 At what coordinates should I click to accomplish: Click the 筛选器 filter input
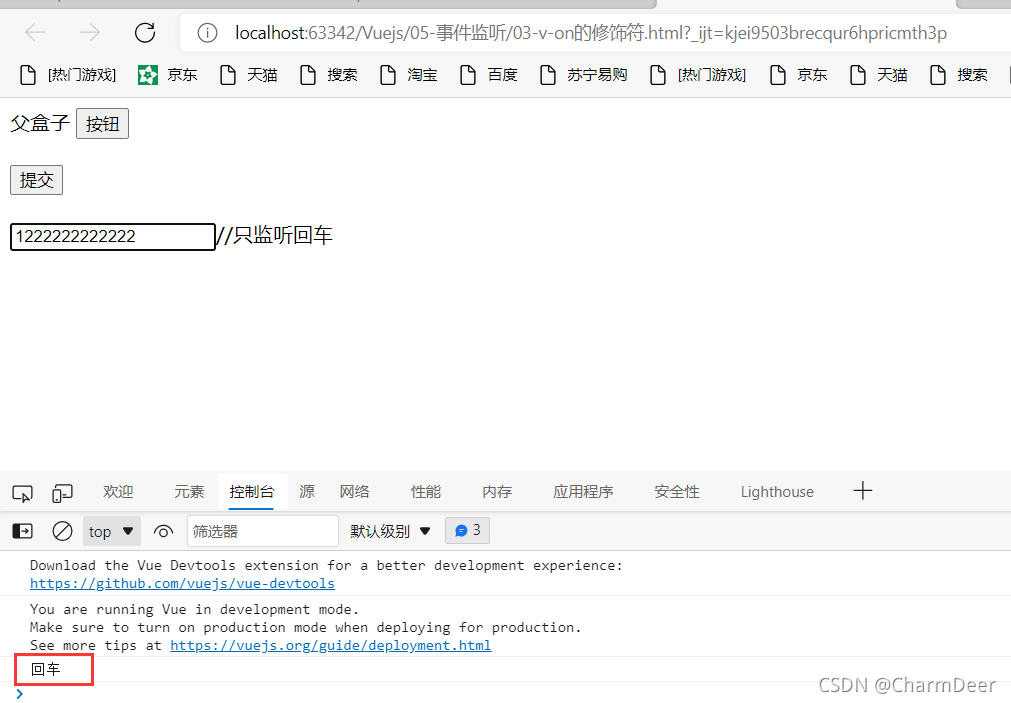click(x=262, y=531)
